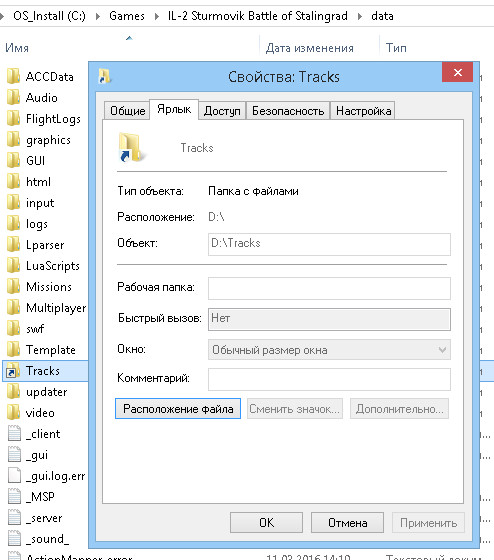Click the Расположение файла button
Screen dimensions: 494x560
[x=178, y=409]
